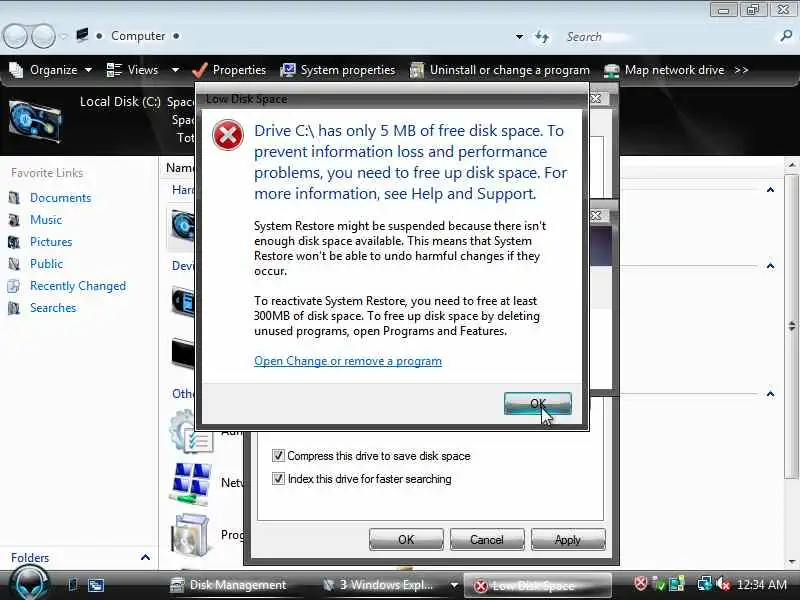Click Cancel in drive Properties window
This screenshot has width=800, height=600.
click(487, 539)
